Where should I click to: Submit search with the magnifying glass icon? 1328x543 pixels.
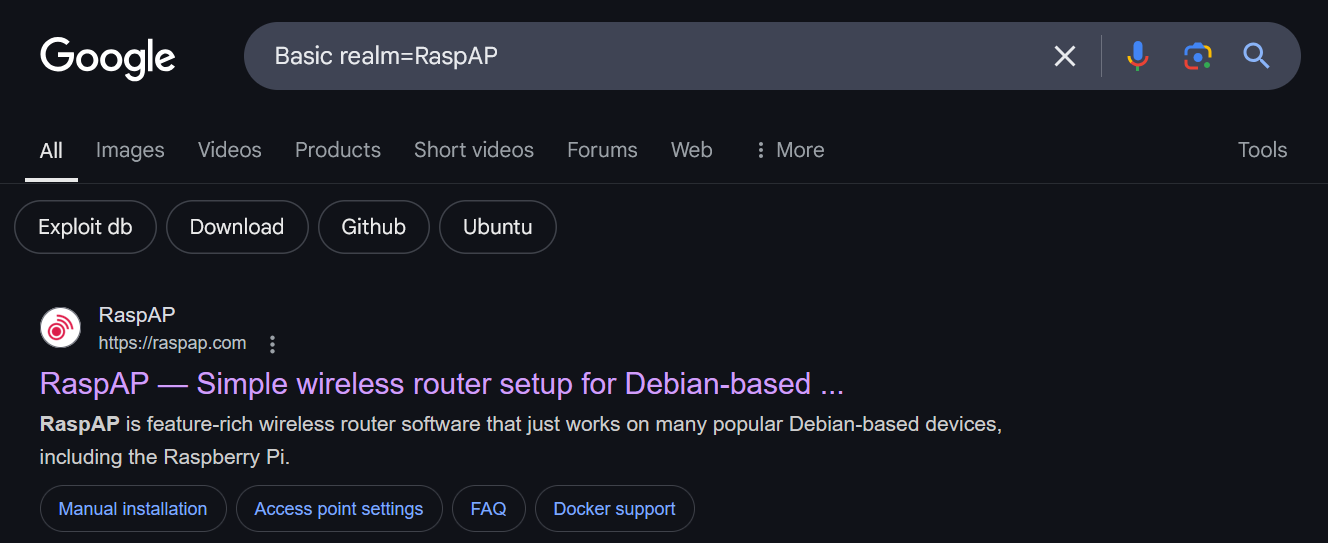click(1256, 56)
